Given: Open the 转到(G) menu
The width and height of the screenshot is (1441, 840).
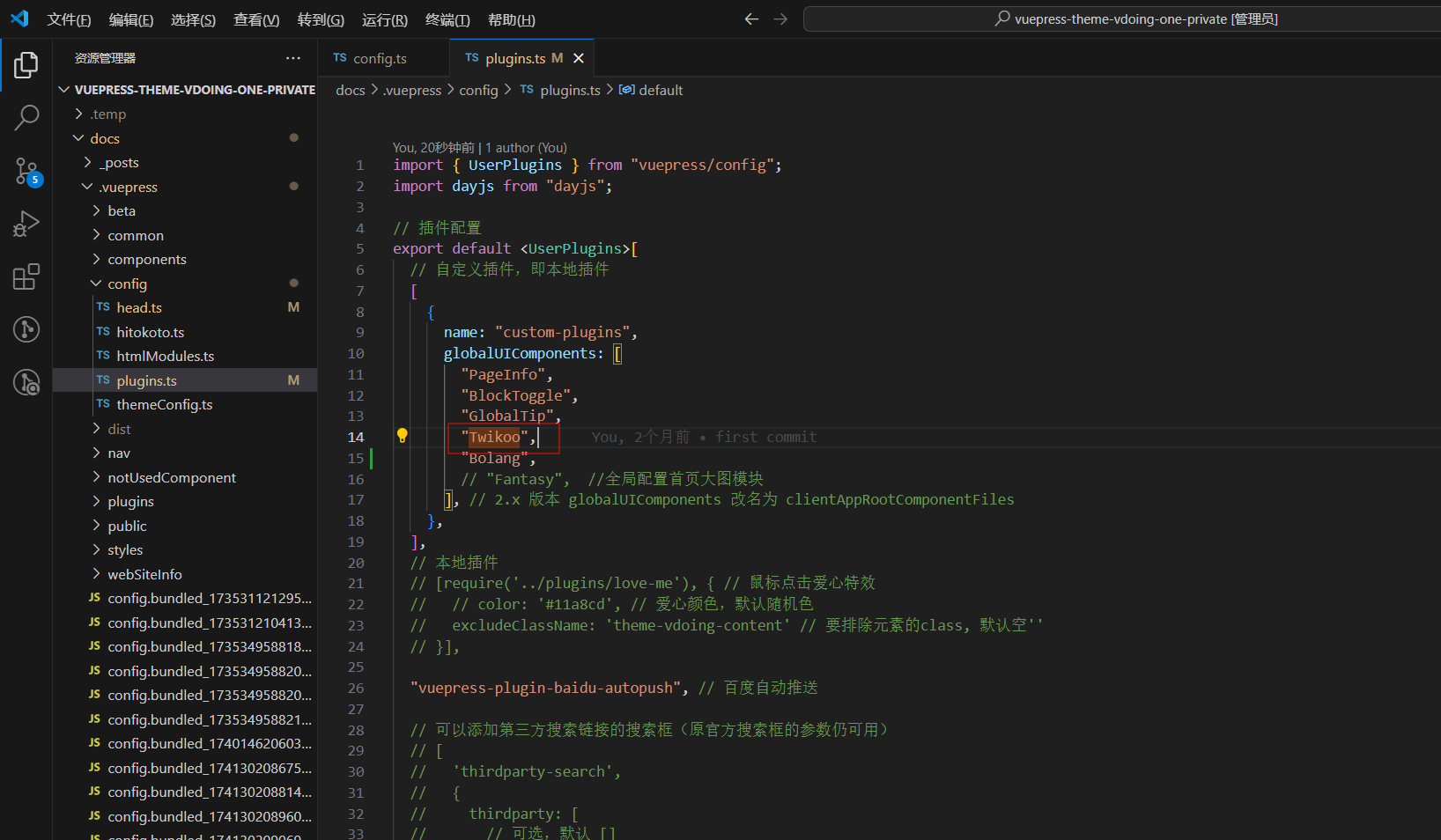Looking at the screenshot, I should [321, 19].
